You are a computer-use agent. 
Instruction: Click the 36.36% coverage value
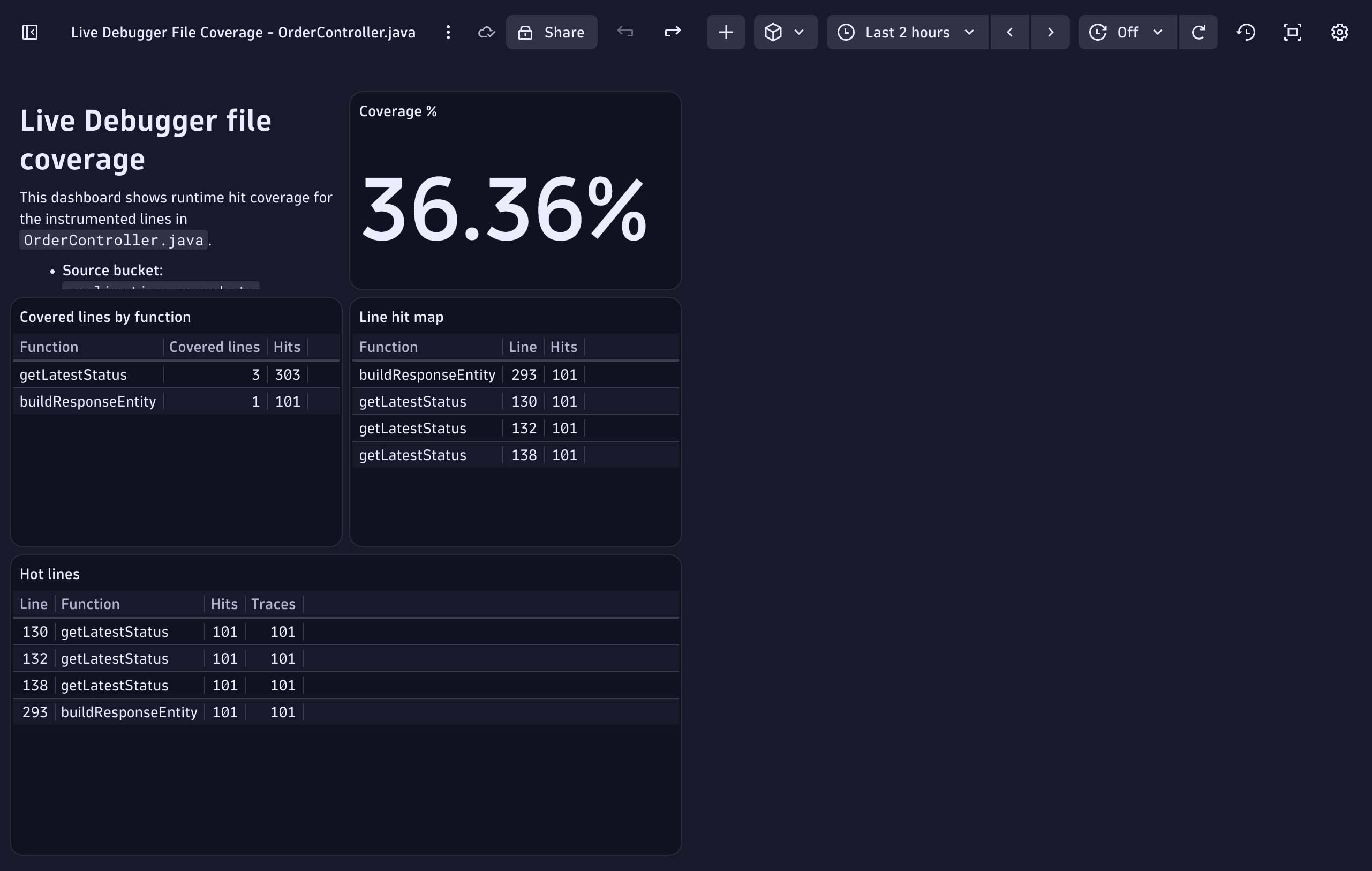pyautogui.click(x=504, y=210)
